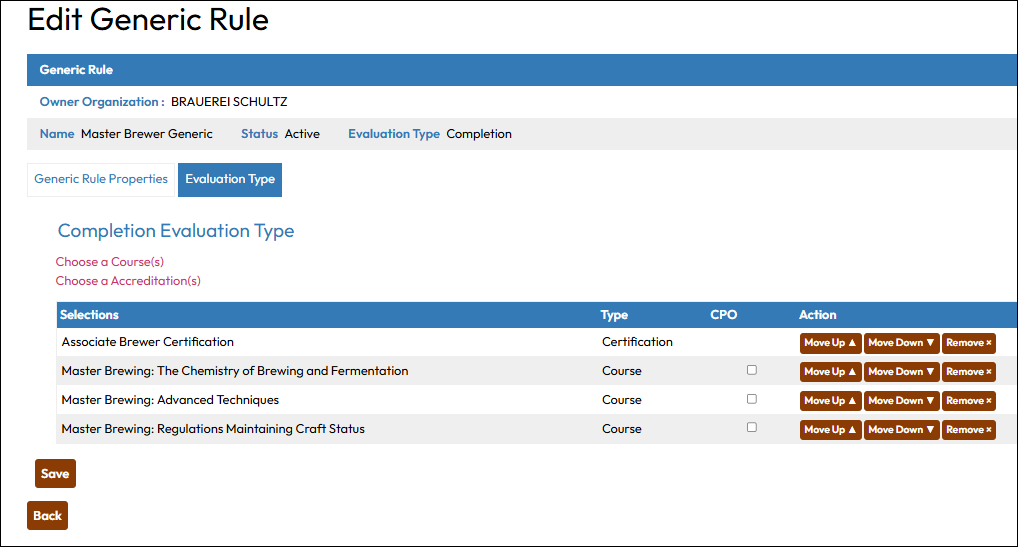
Task: Check CPO for Chemistry of Brewing course
Action: pos(752,370)
